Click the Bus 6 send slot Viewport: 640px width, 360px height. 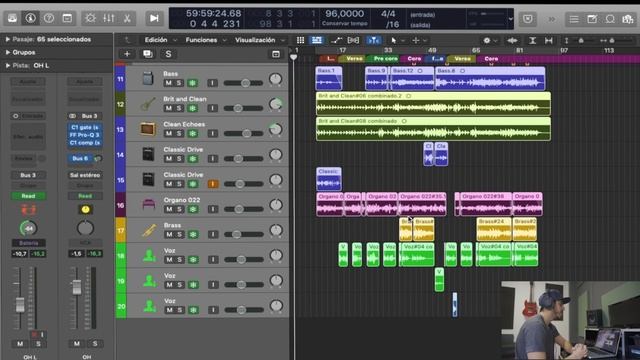click(80, 158)
